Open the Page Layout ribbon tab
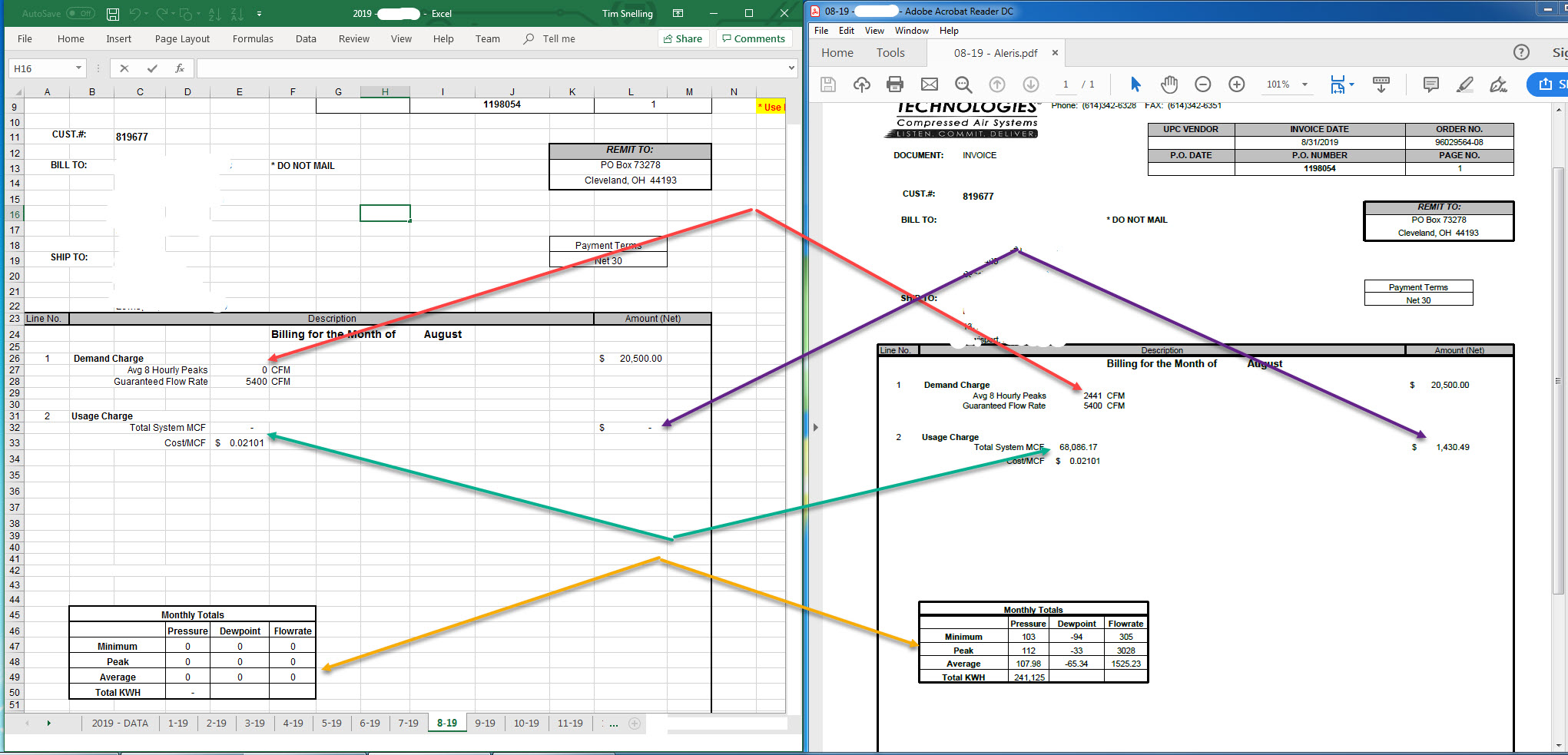This screenshot has height=755, width=1568. coord(182,38)
